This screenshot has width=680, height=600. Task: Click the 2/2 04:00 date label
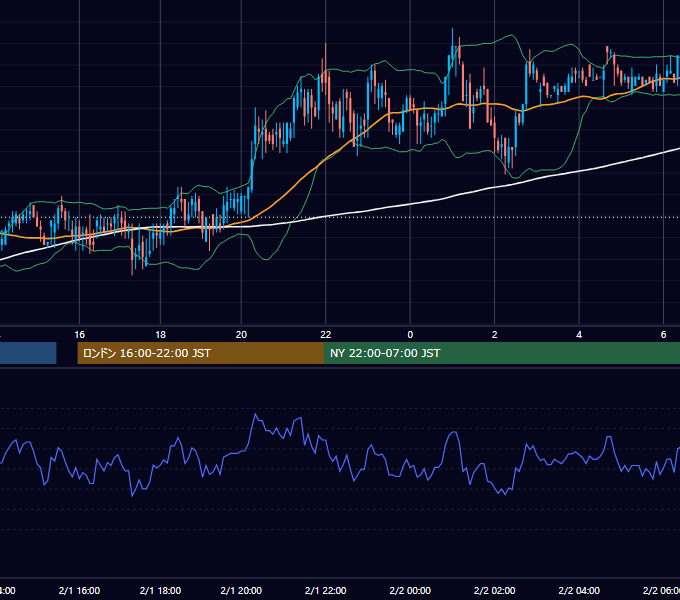(579, 590)
